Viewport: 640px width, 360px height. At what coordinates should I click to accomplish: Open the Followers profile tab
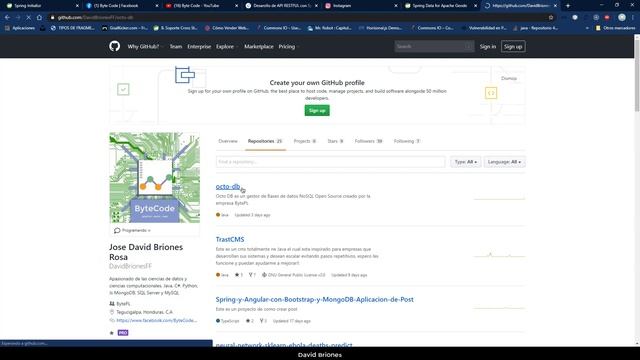tap(369, 141)
